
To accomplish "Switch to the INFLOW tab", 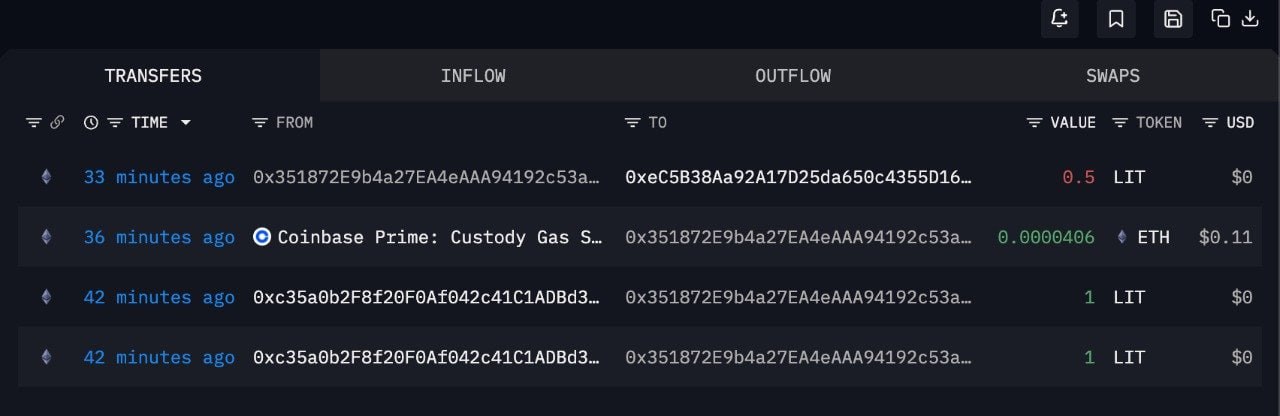I will (x=473, y=76).
